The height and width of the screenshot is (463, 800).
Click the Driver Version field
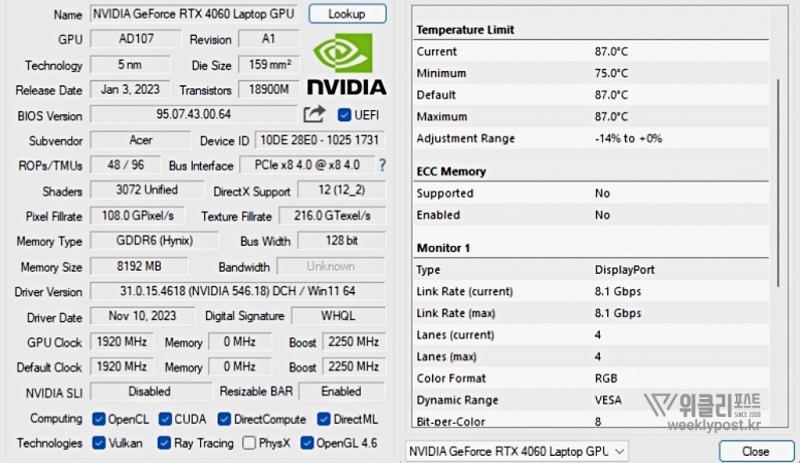click(236, 292)
